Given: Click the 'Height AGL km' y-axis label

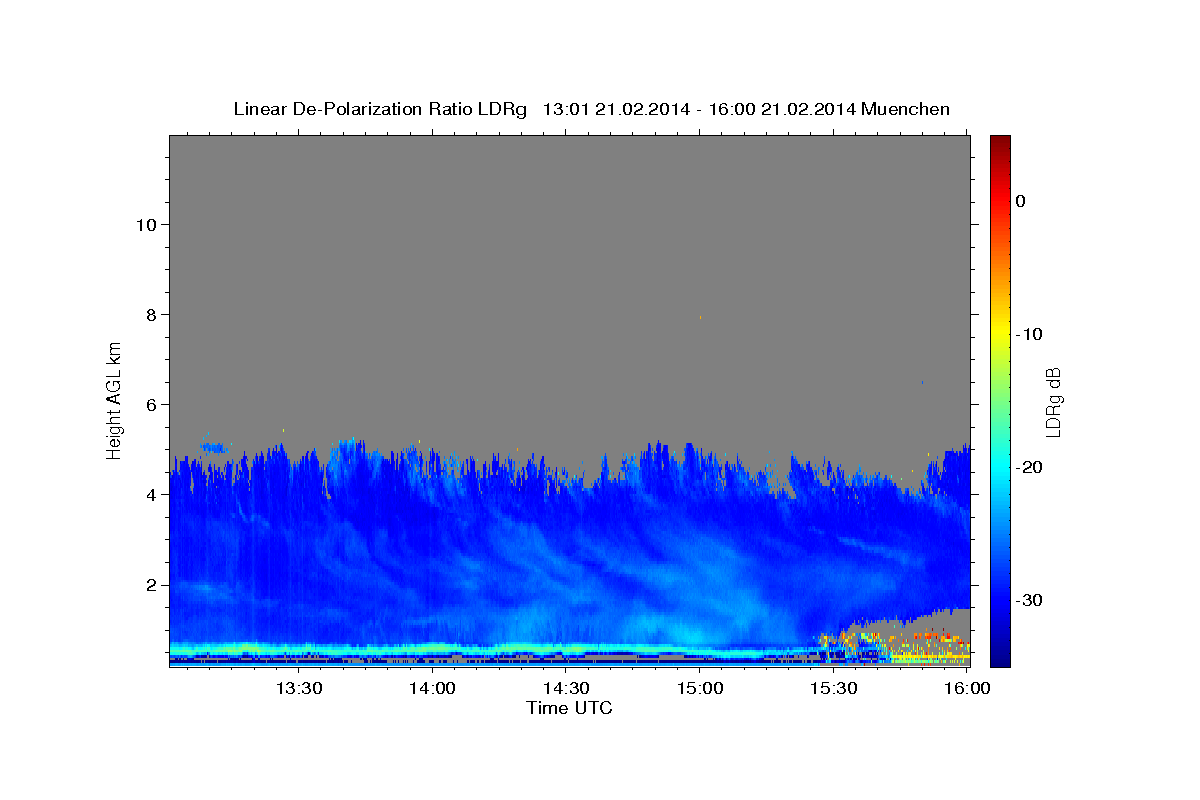Looking at the screenshot, I should coord(114,399).
